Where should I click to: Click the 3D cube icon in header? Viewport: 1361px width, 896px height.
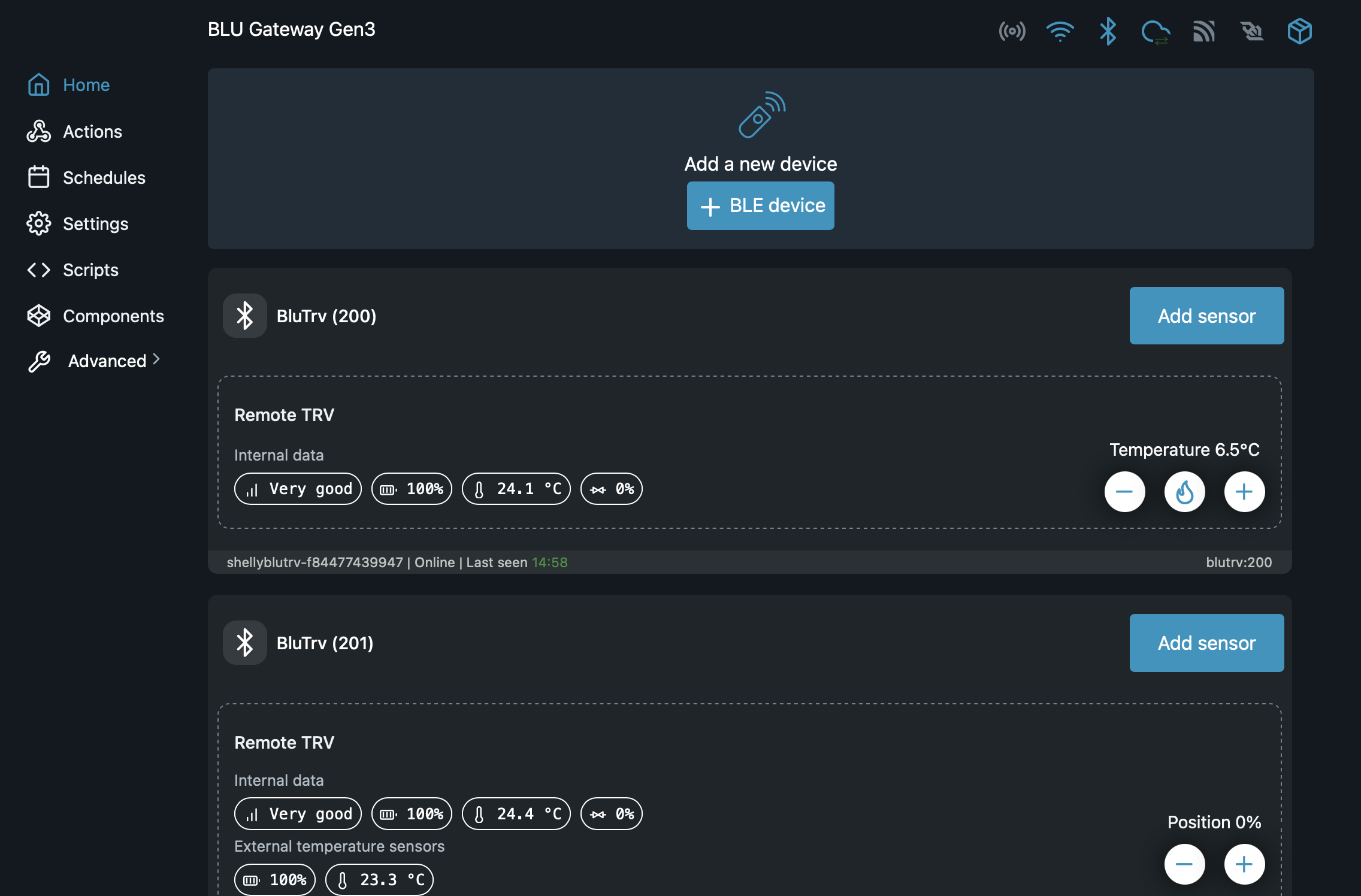coord(1299,31)
